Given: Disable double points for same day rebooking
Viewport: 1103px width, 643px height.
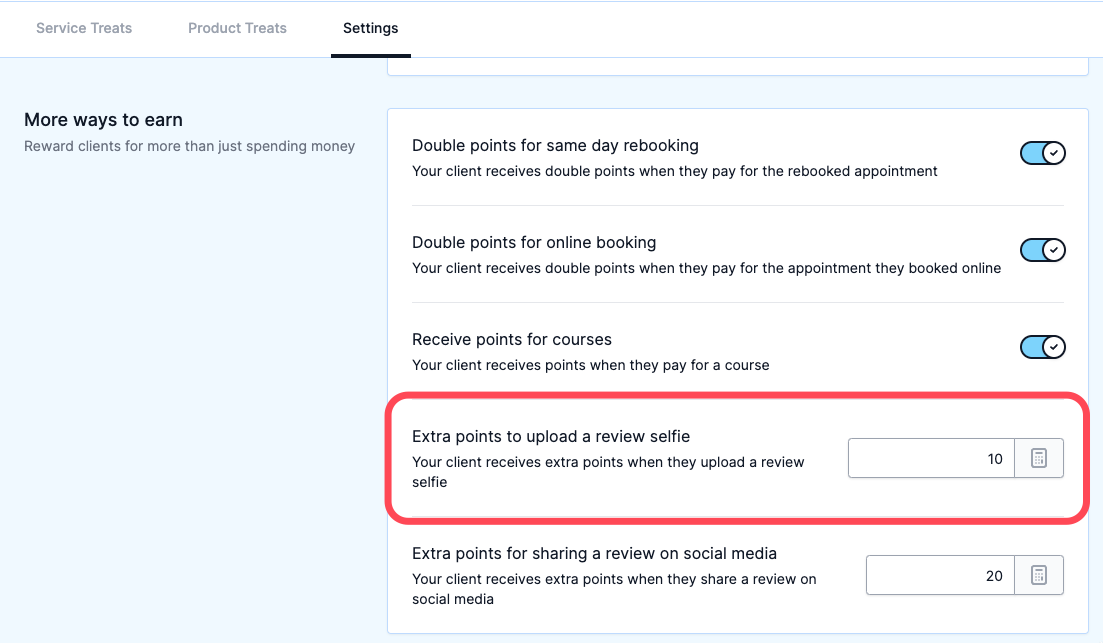Looking at the screenshot, I should tap(1043, 153).
